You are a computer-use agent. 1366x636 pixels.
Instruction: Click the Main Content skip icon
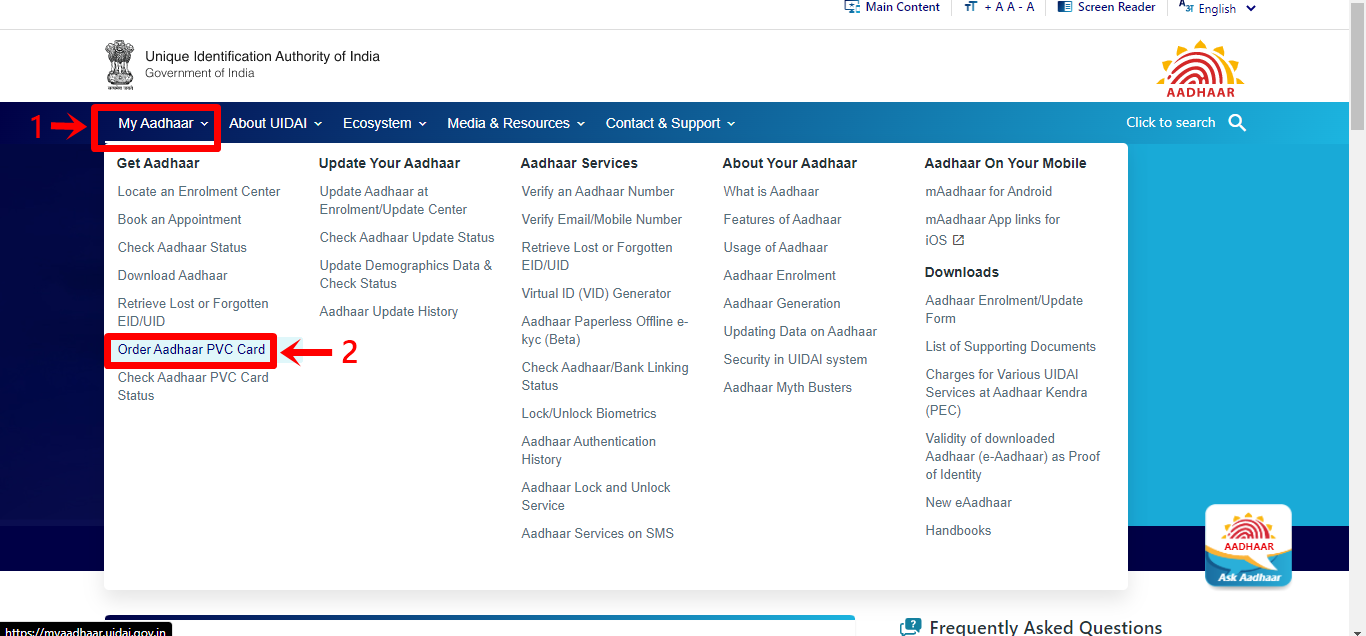pos(852,7)
